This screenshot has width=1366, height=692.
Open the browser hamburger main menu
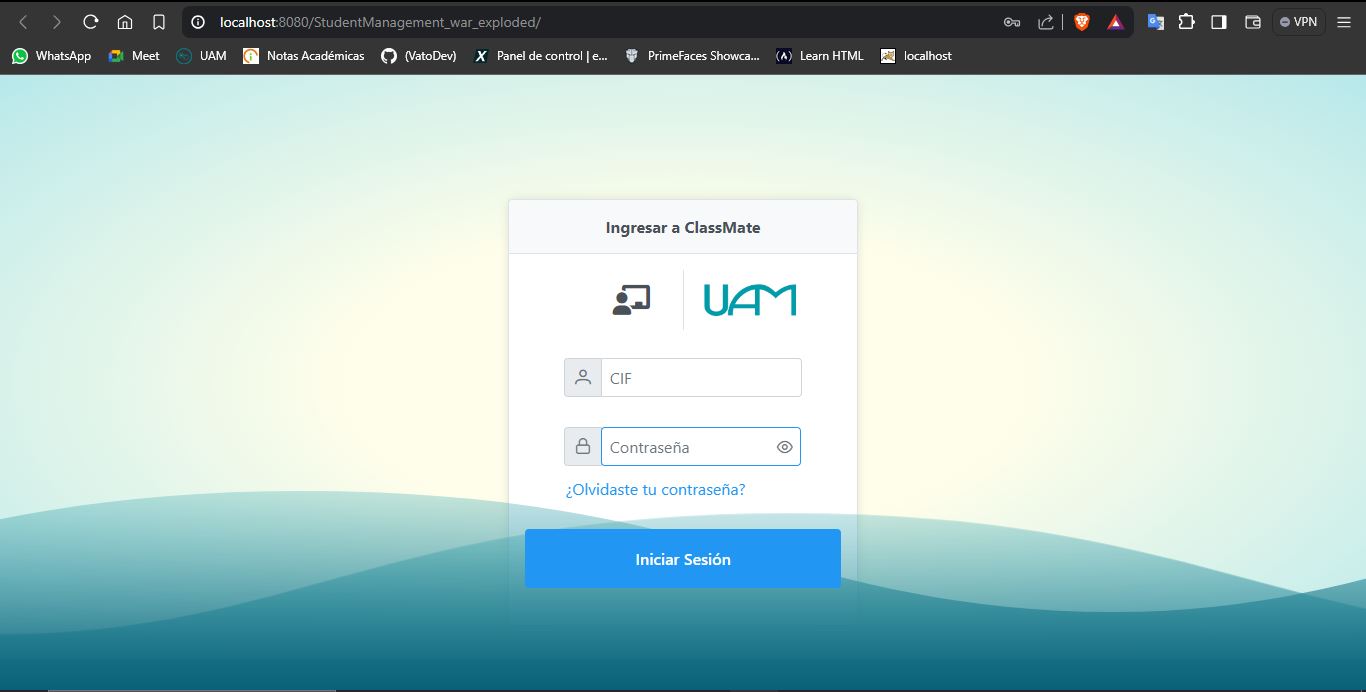(x=1344, y=22)
